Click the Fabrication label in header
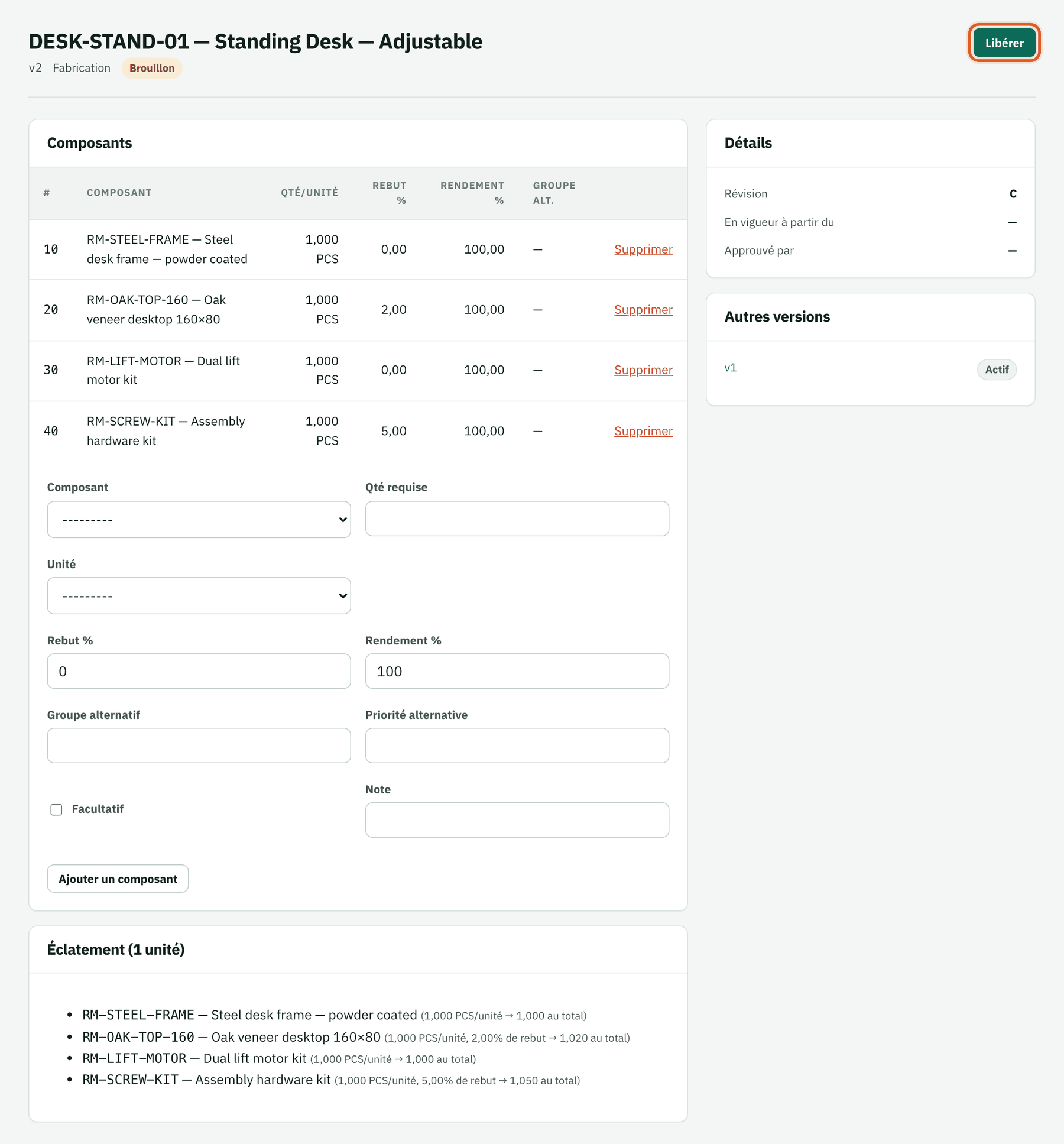1064x1144 pixels. tap(82, 68)
